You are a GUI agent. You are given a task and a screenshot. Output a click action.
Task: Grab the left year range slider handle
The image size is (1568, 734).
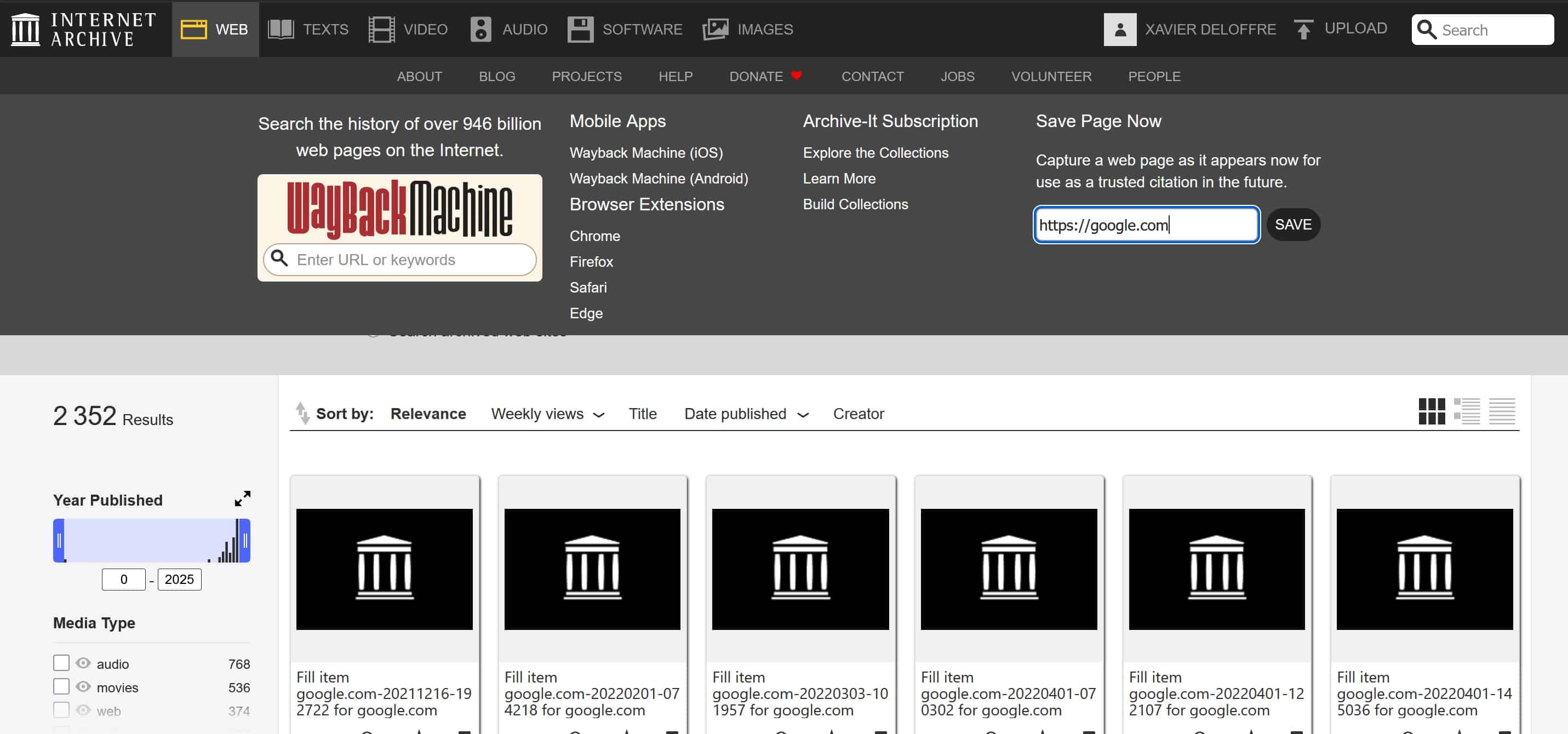click(x=59, y=541)
